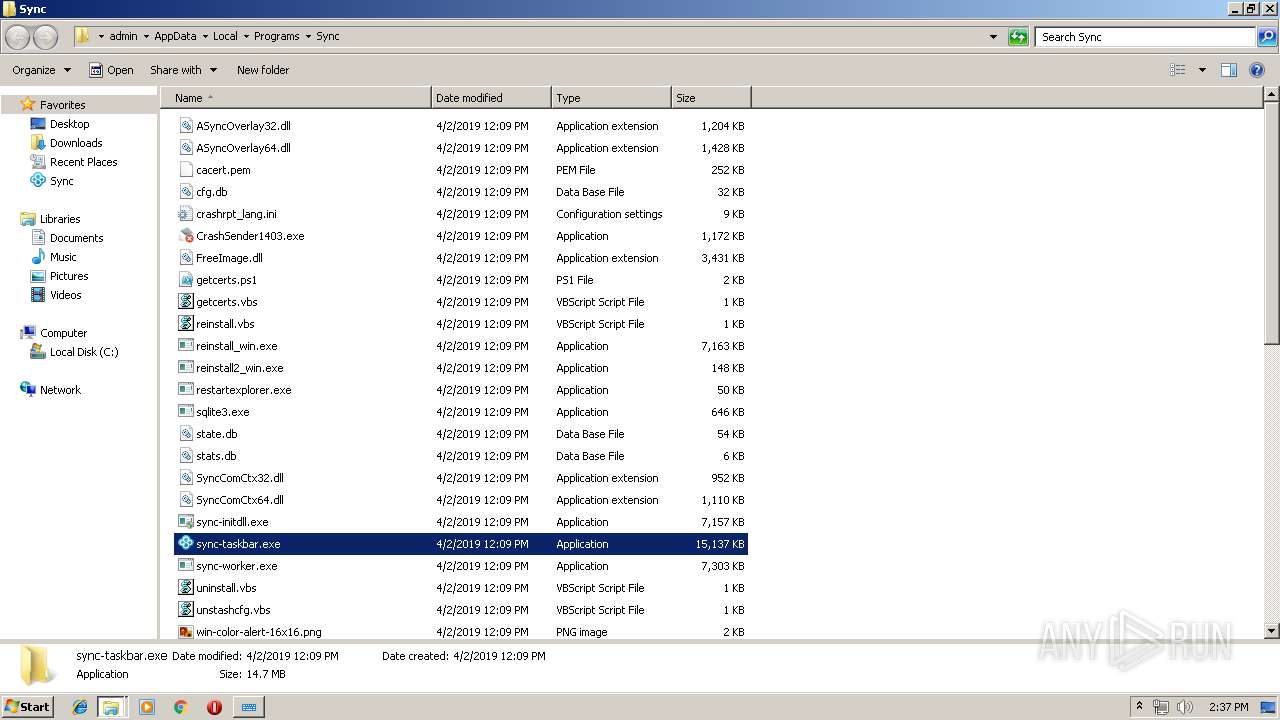
Task: Click the Programs breadcrumb segment
Action: click(x=277, y=36)
